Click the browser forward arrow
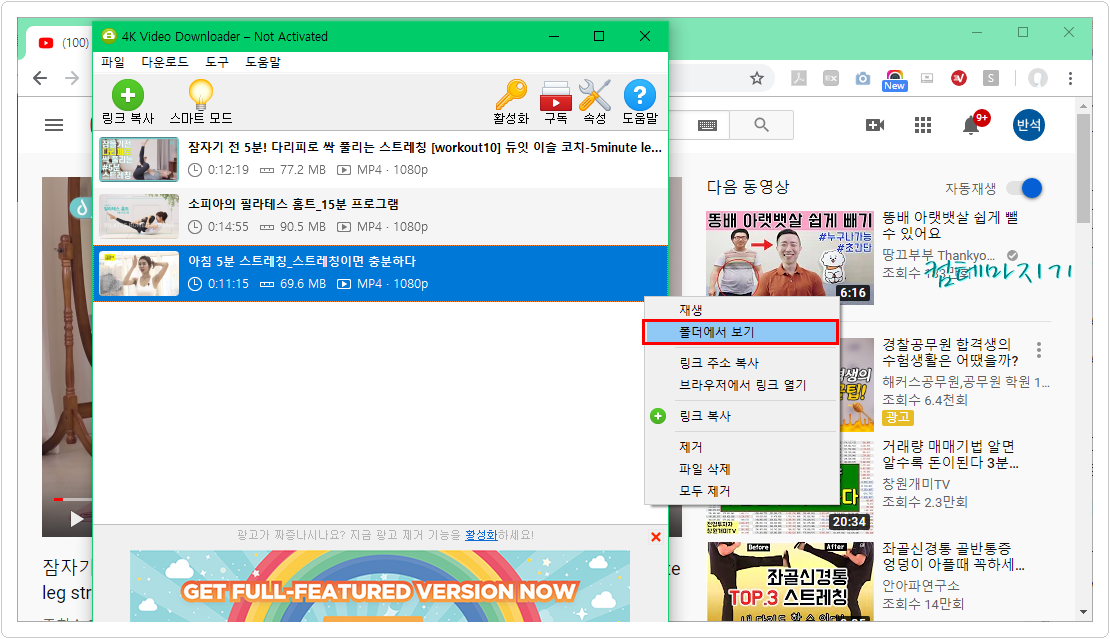The height and width of the screenshot is (639, 1110). coord(72,78)
